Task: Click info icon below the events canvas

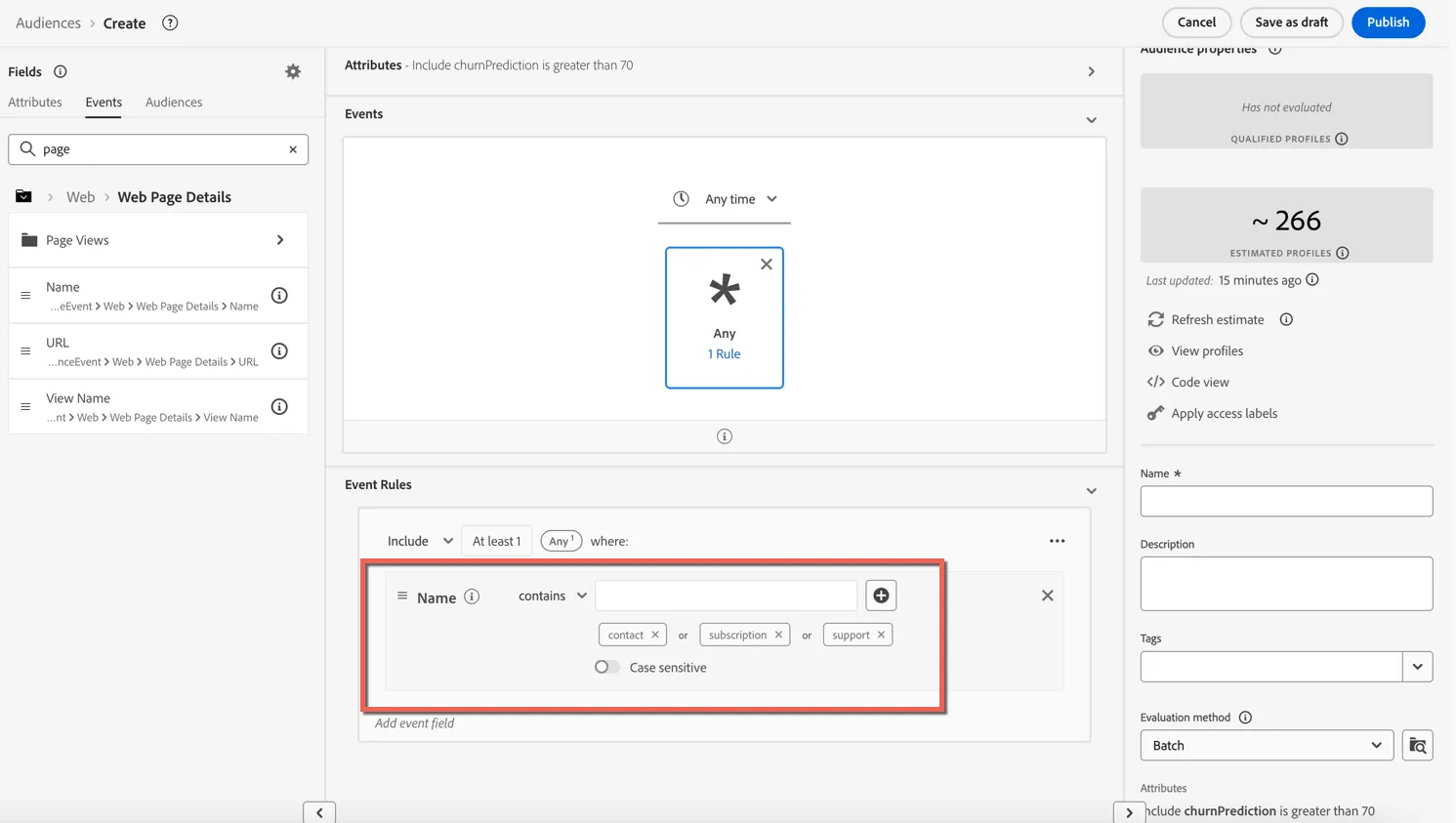Action: coord(725,436)
